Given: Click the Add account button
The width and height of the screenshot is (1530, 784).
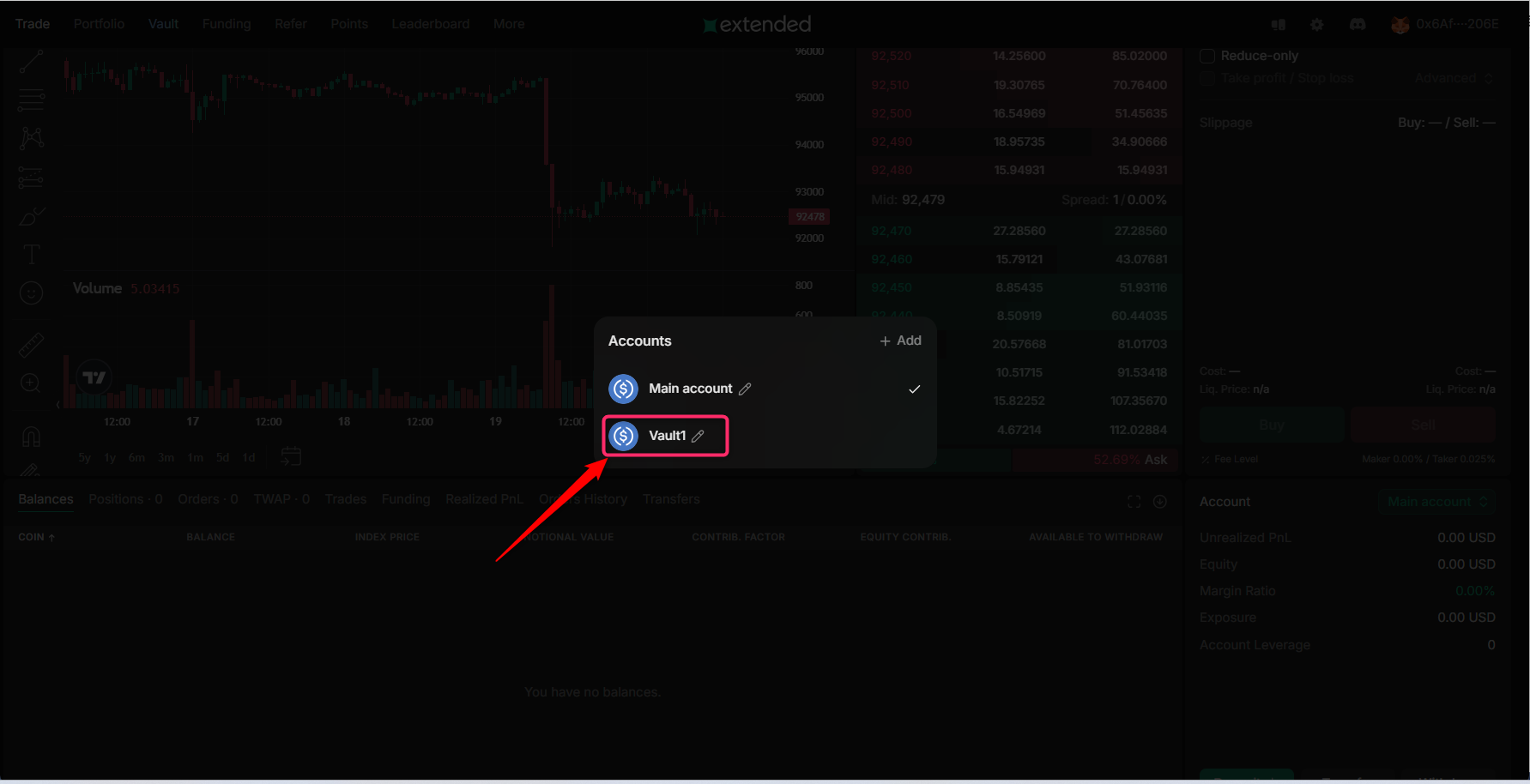Looking at the screenshot, I should 900,341.
